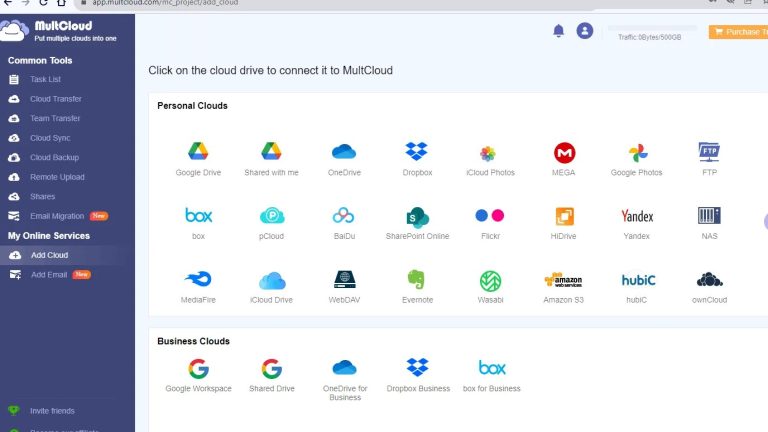The width and height of the screenshot is (768, 432).
Task: Add Flickr account
Action: [x=490, y=223]
